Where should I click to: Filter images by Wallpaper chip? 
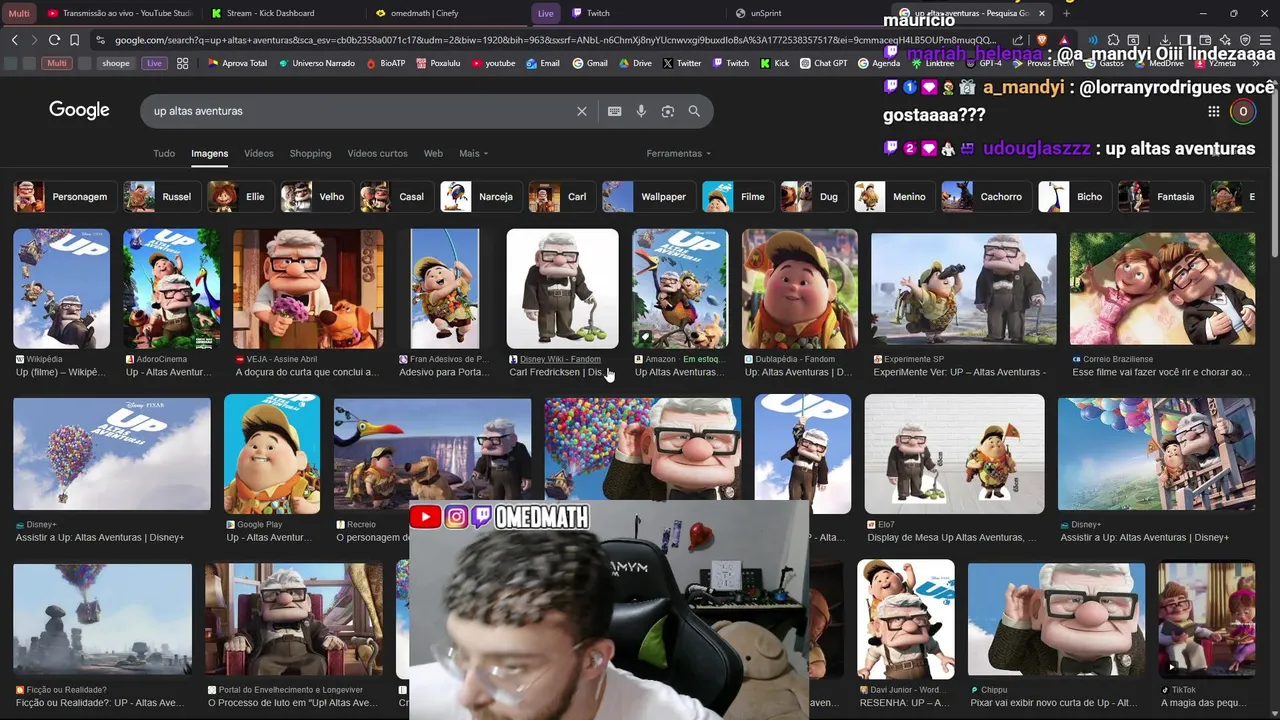click(648, 197)
